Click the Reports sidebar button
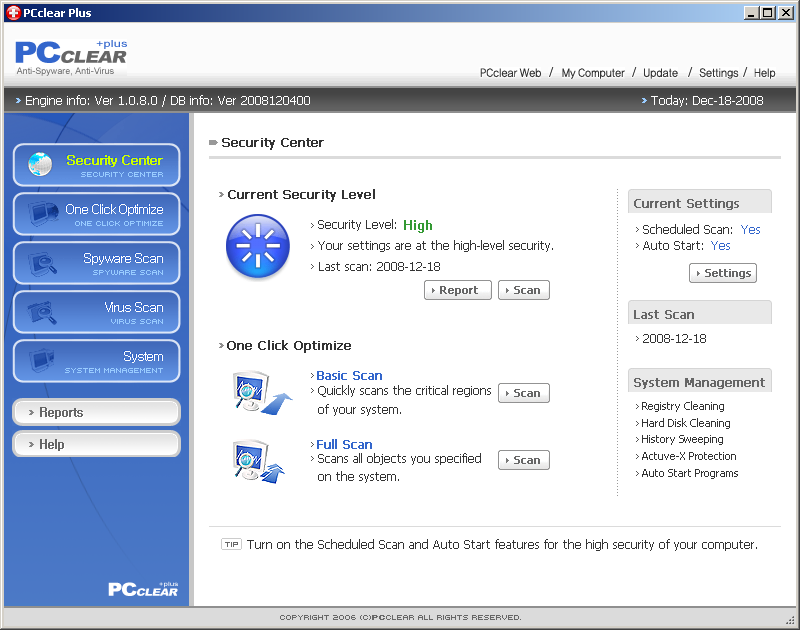 coord(96,412)
